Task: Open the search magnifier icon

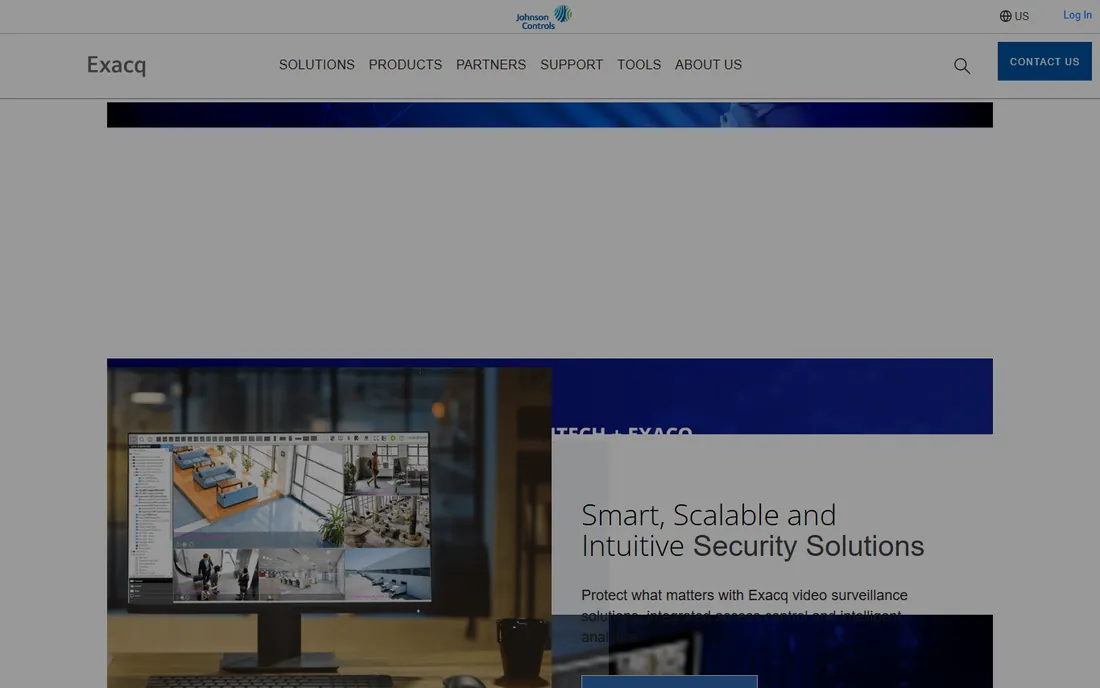Action: [x=962, y=66]
